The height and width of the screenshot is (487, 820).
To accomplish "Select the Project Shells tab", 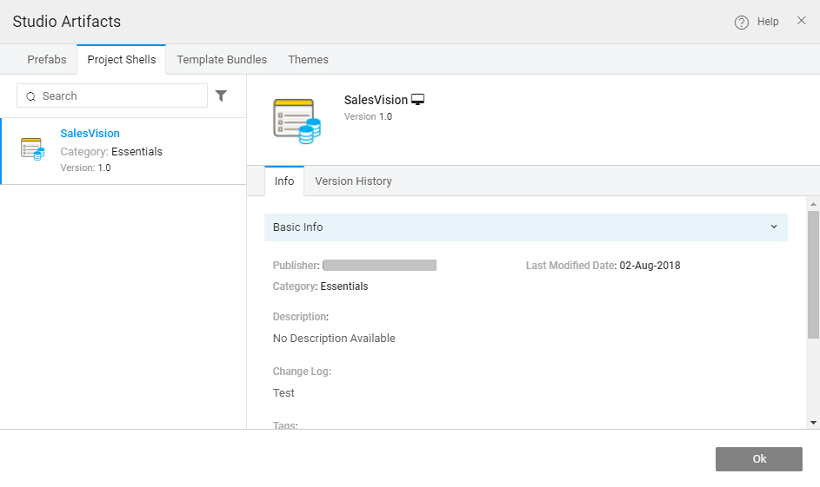I will (121, 60).
